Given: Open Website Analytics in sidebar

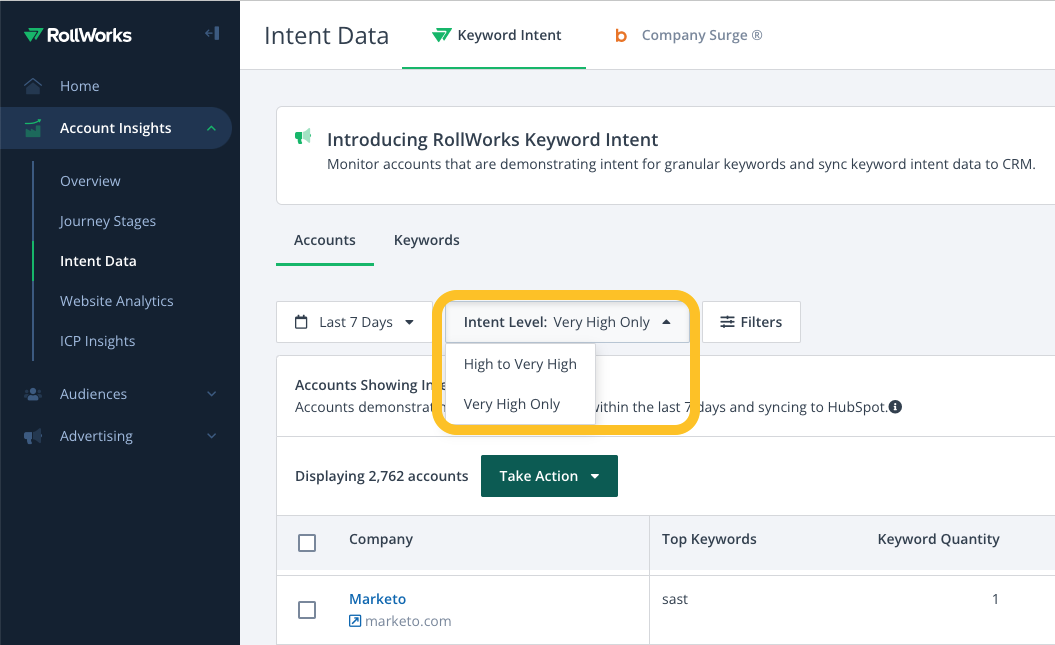Looking at the screenshot, I should click(116, 301).
